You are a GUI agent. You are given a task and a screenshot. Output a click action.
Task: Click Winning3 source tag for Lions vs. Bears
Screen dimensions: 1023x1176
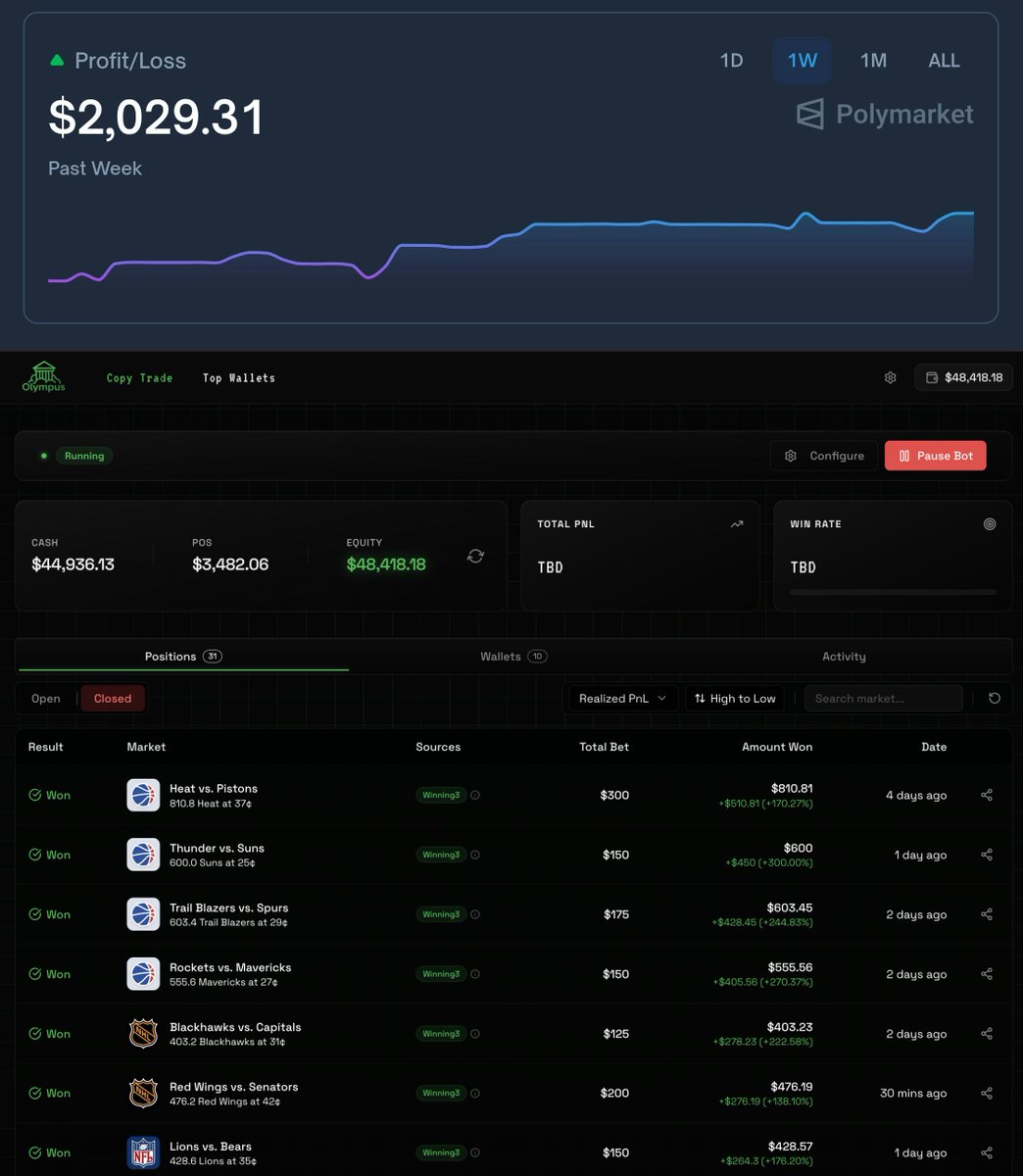(x=441, y=1153)
